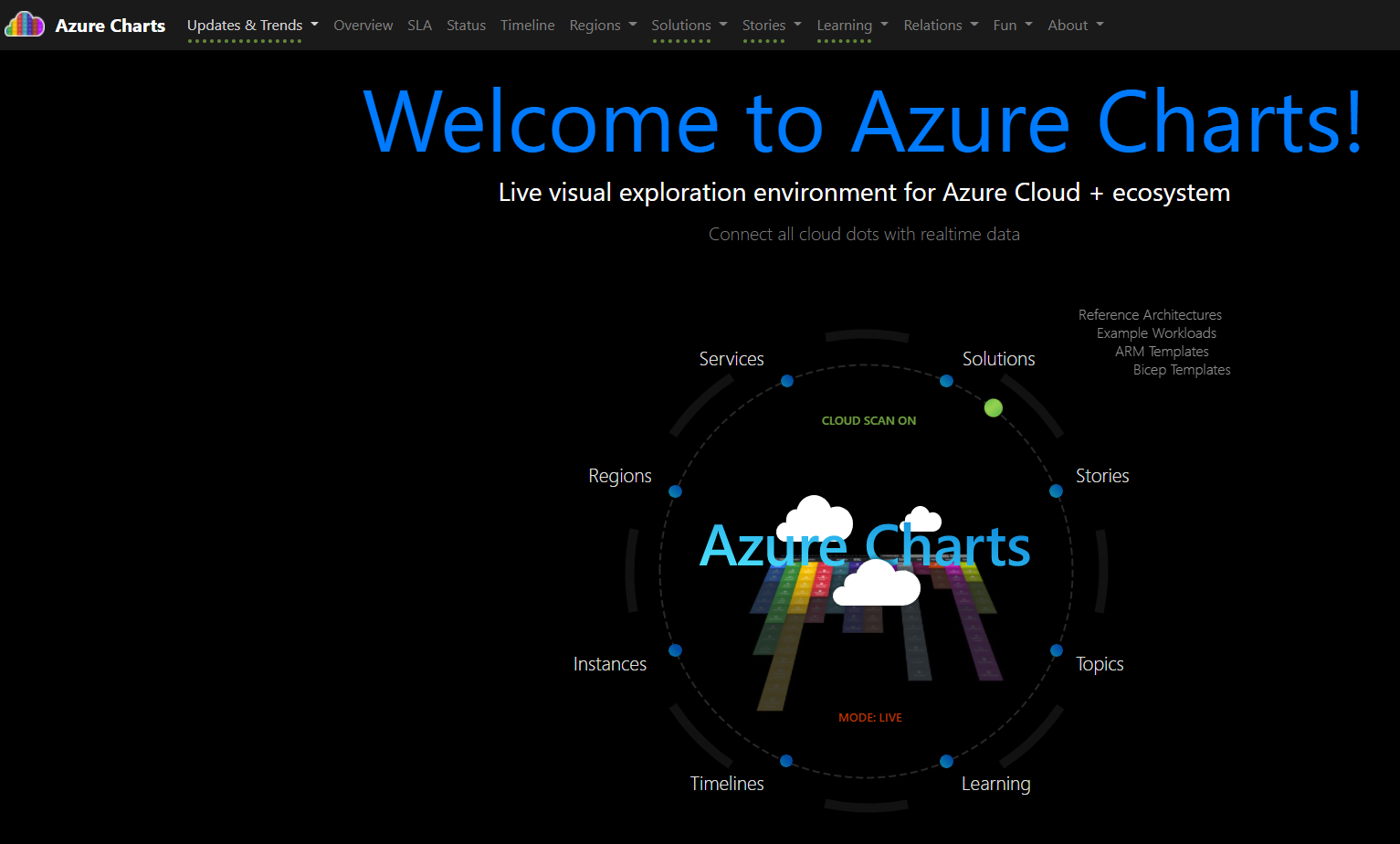
Task: Click the highlighted green dot near Solutions
Action: tap(993, 407)
